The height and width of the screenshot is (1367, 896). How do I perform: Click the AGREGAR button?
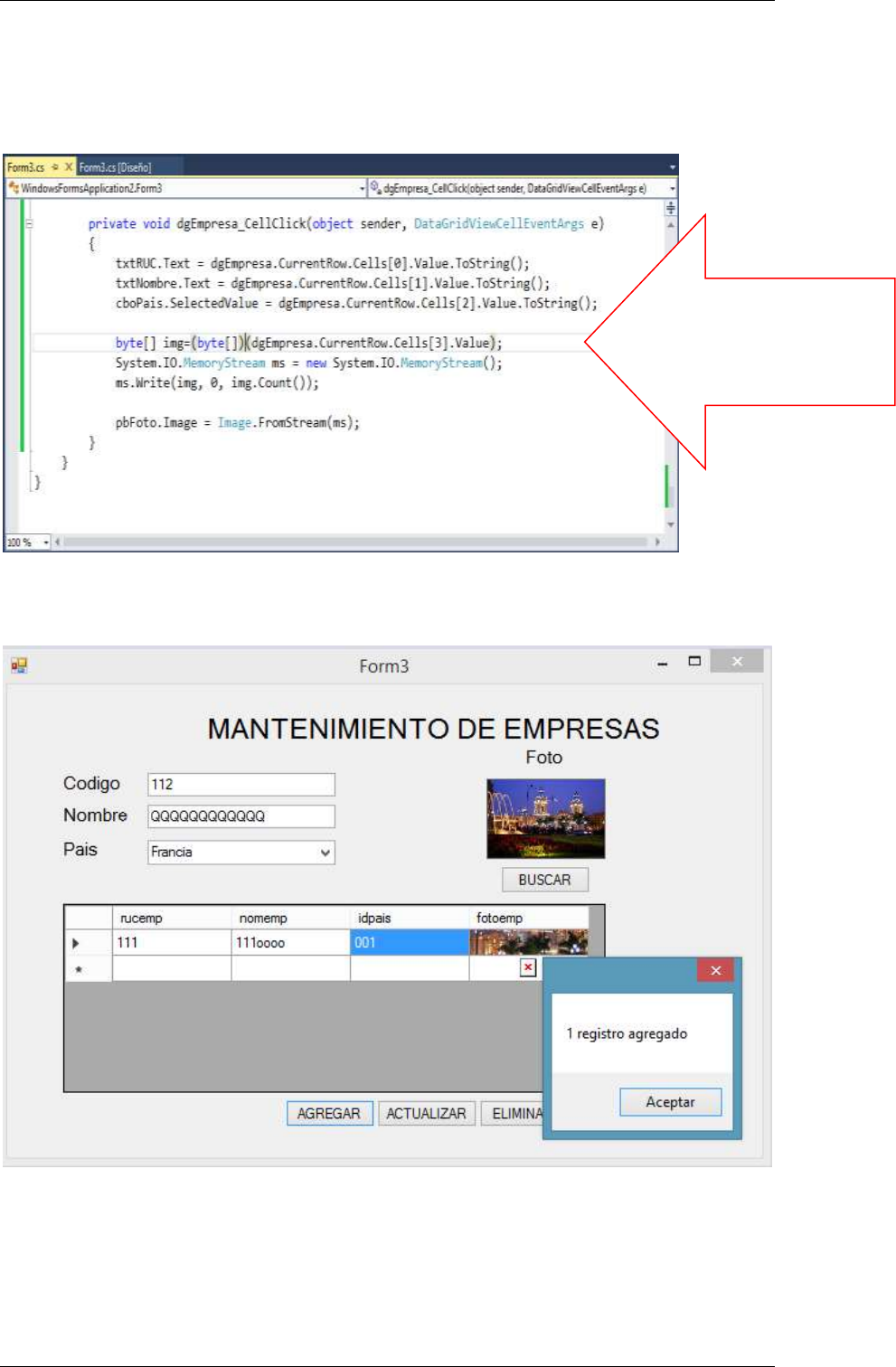tap(329, 1114)
